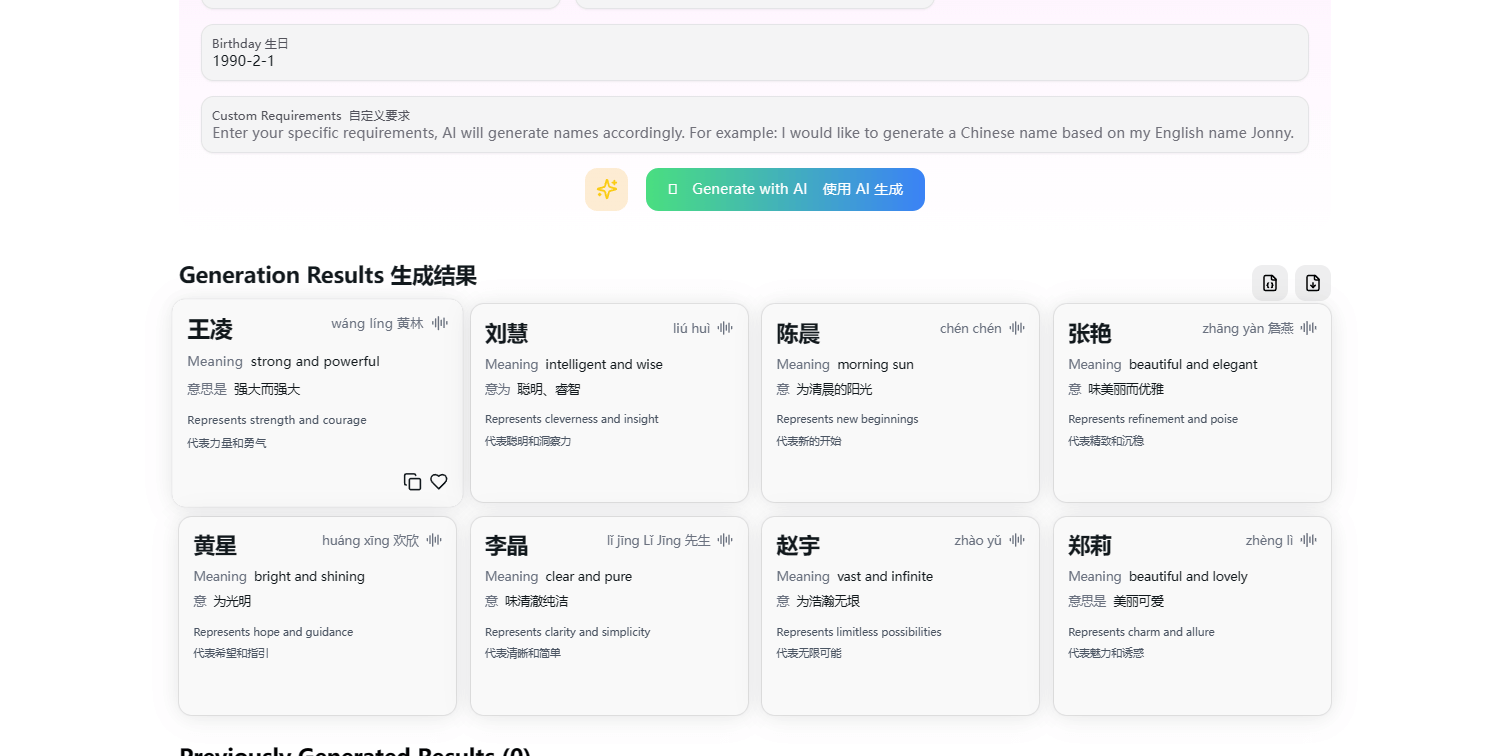Click 'beautiful and elegant' meaning text
Image resolution: width=1500 pixels, height=756 pixels.
pyautogui.click(x=1193, y=364)
